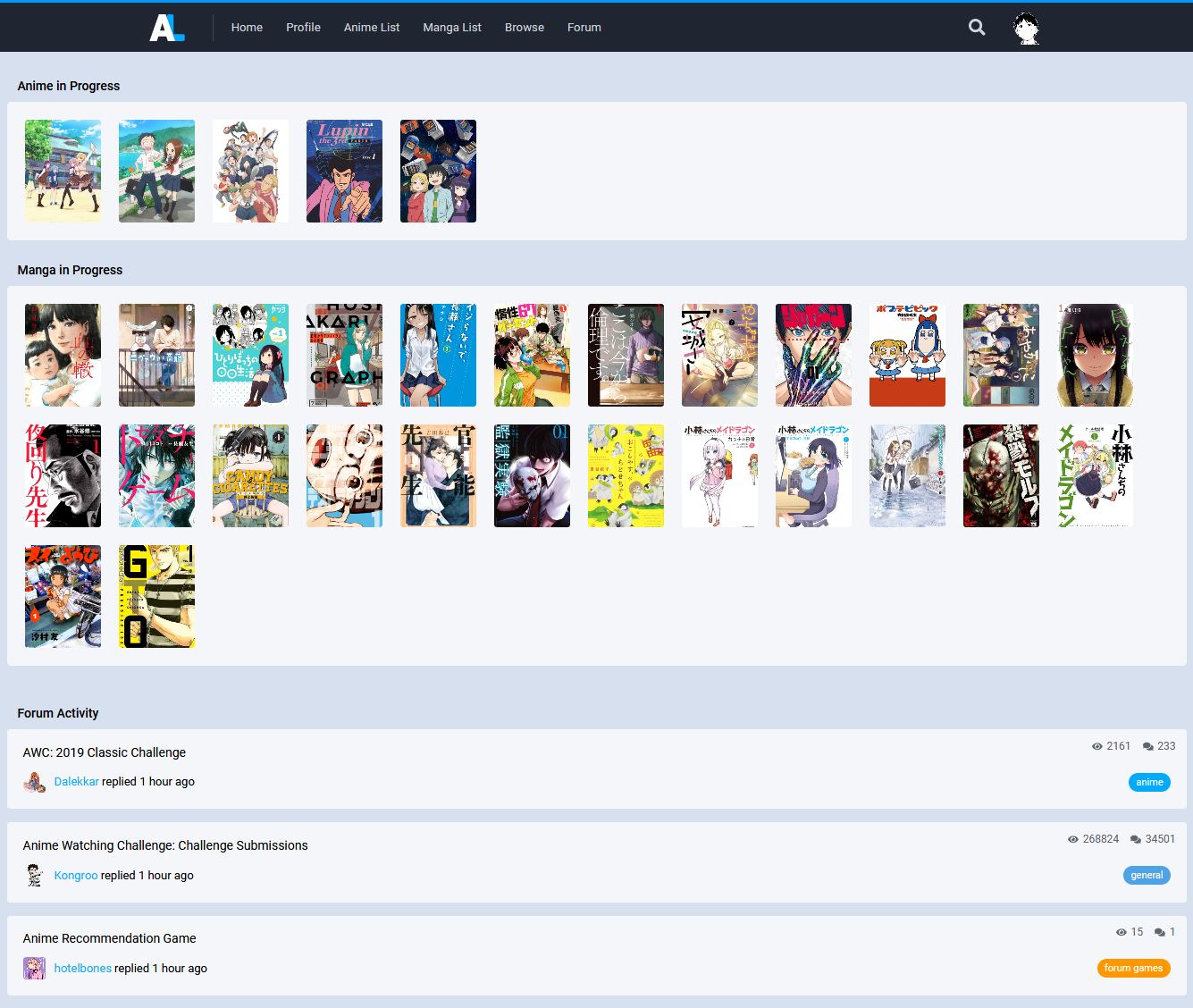Open manga cover with dark-haired girl and yellow eyes
1193x1008 pixels.
(x=1095, y=355)
